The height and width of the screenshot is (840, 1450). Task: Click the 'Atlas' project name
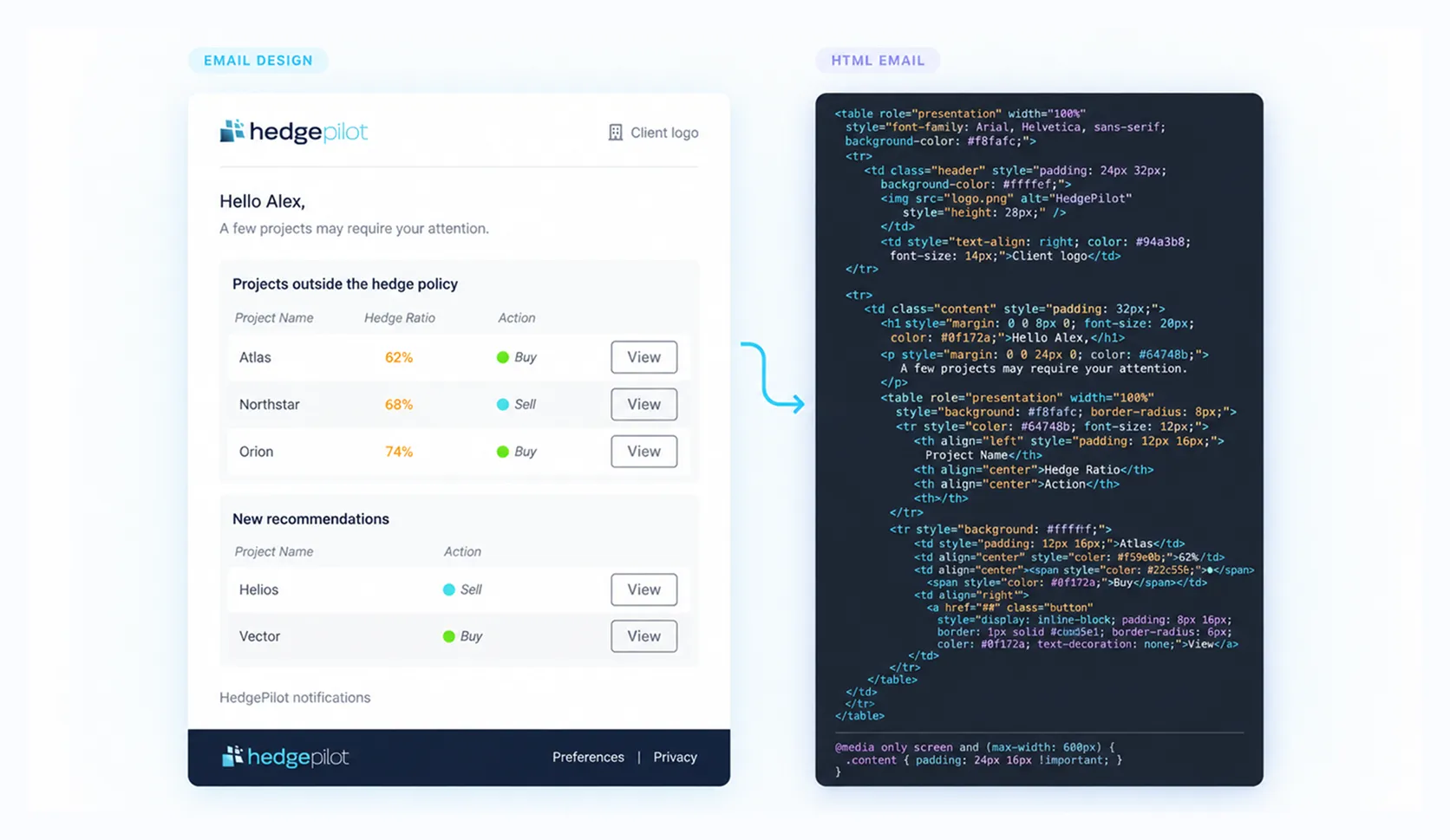point(255,357)
